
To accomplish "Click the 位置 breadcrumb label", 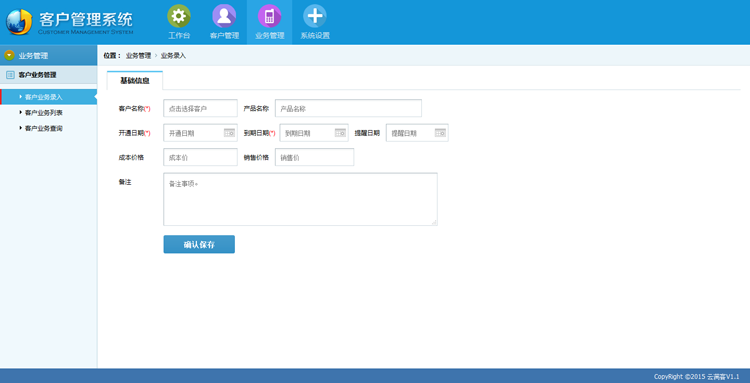I will 112,56.
